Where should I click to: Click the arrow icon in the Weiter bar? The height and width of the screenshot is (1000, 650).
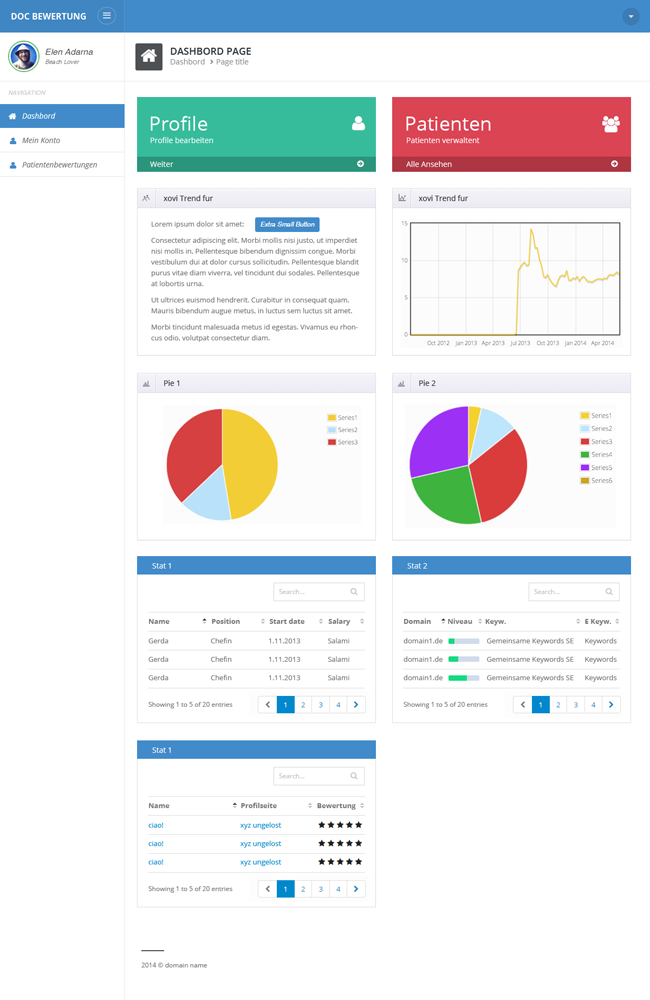[x=360, y=164]
